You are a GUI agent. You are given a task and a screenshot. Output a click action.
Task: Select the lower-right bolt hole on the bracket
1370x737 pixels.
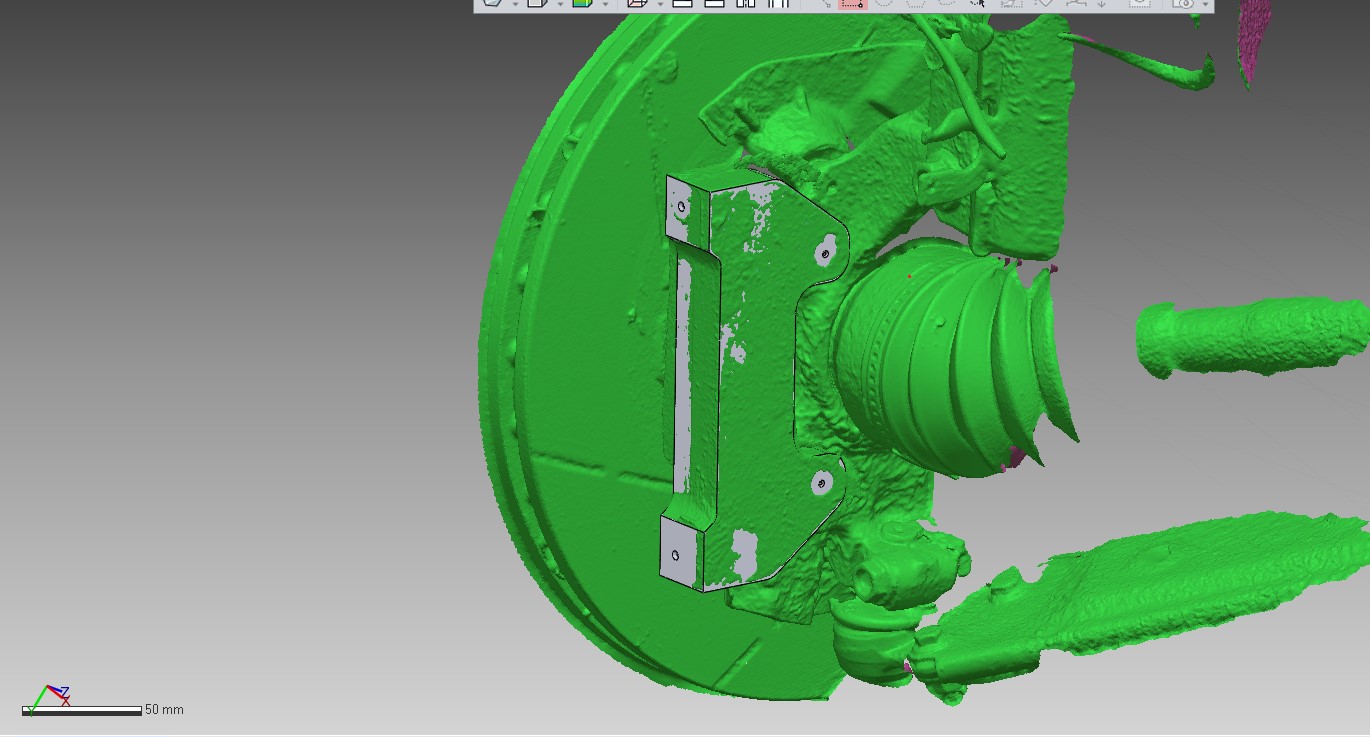(x=821, y=484)
